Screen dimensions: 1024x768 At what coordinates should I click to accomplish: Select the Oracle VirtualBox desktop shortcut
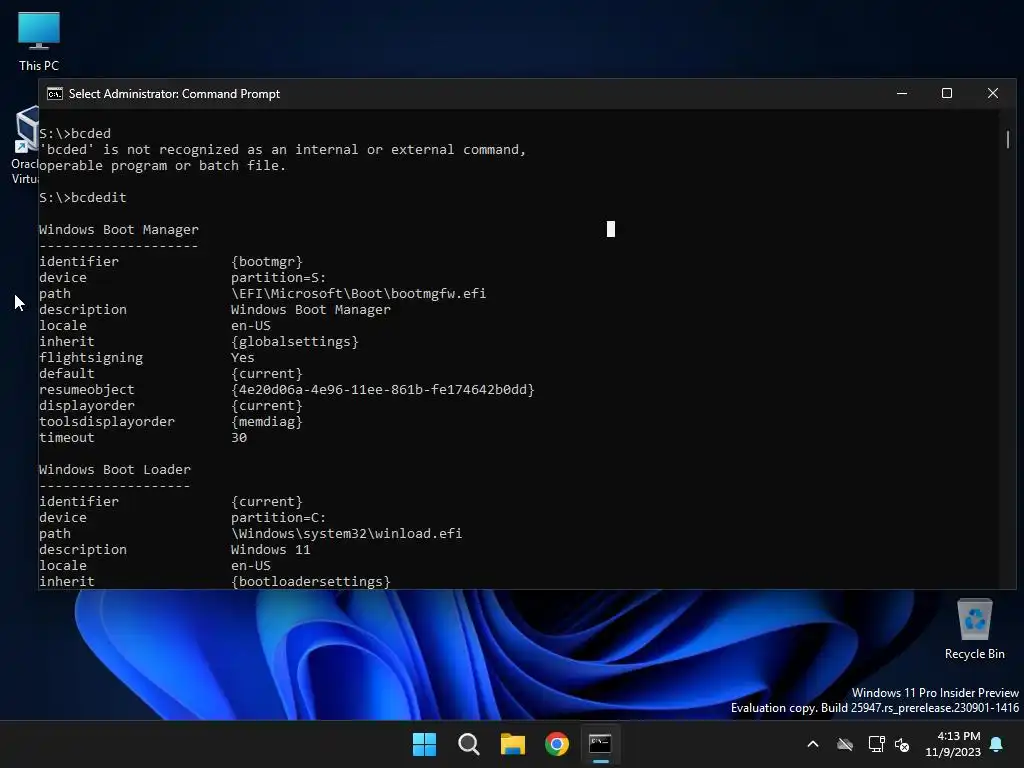click(x=24, y=145)
